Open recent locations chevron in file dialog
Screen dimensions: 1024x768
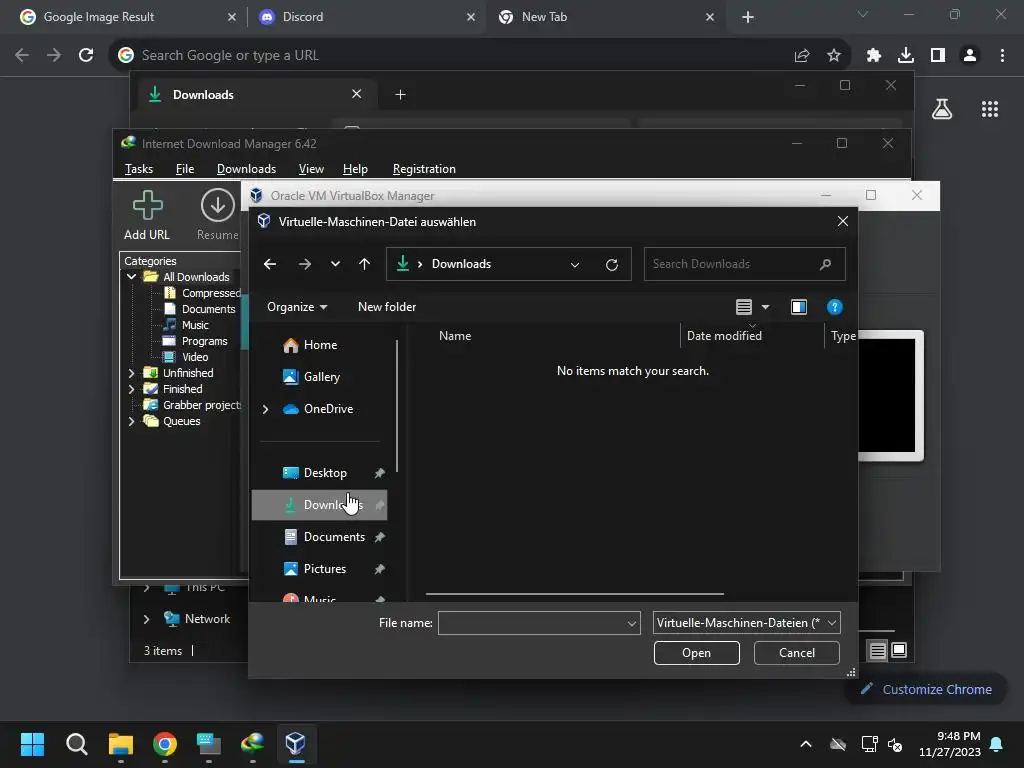[335, 264]
